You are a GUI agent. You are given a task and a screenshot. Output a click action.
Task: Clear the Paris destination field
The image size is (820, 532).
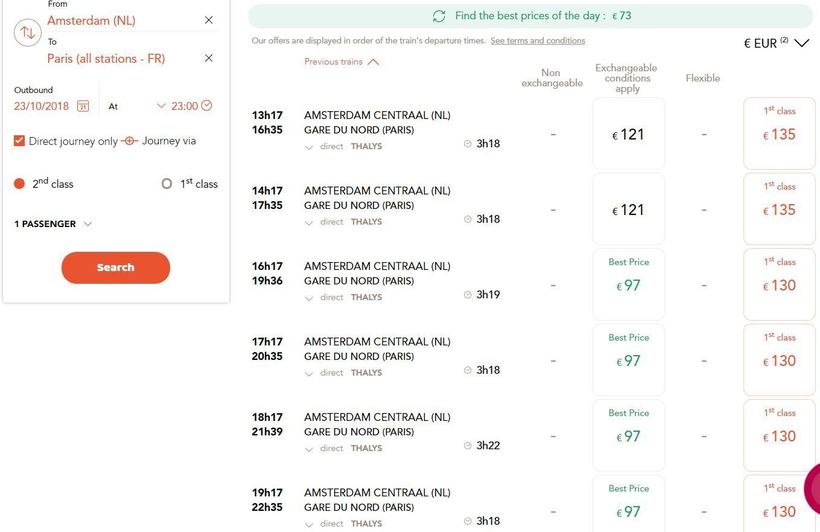coord(208,58)
